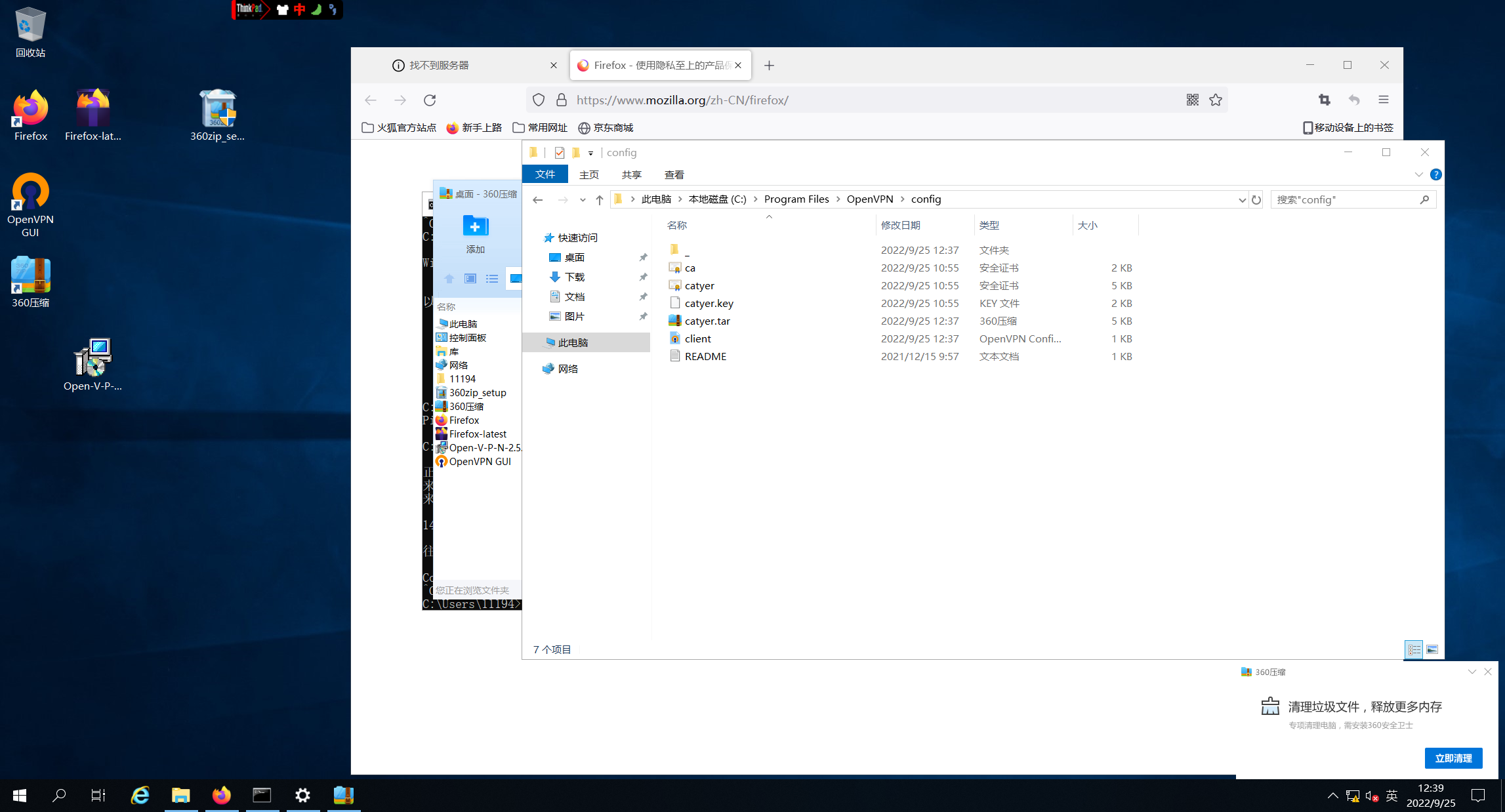Switch to the 找不到服务器 Firefox tab
1505x812 pixels.
[439, 65]
